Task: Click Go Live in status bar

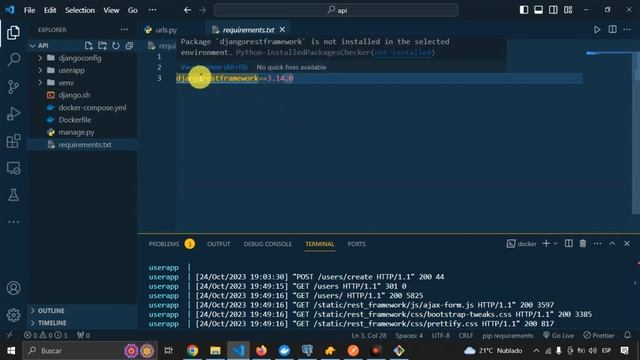Action: pyautogui.click(x=558, y=336)
